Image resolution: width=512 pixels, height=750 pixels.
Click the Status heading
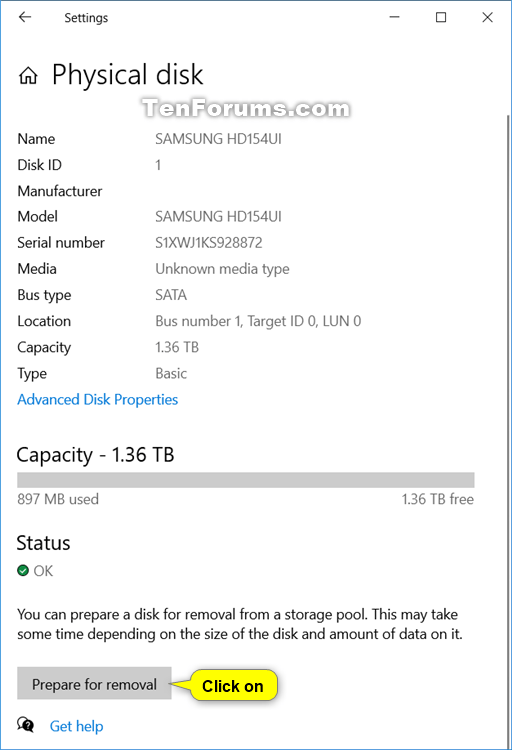tap(43, 543)
